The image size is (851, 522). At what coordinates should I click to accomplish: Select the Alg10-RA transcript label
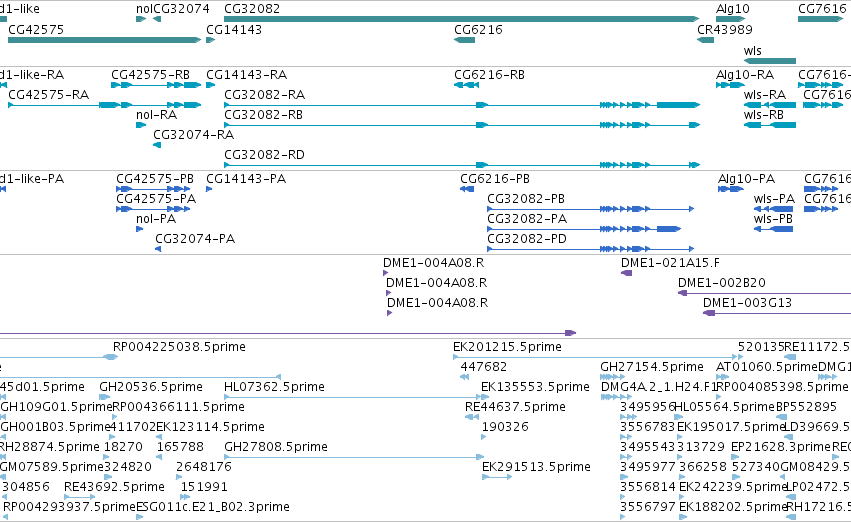tap(745, 75)
